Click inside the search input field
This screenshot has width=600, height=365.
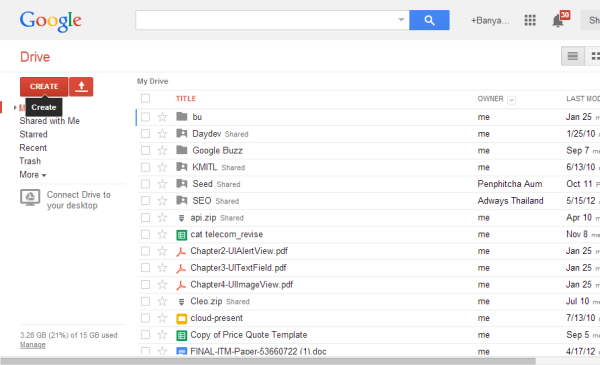266,20
